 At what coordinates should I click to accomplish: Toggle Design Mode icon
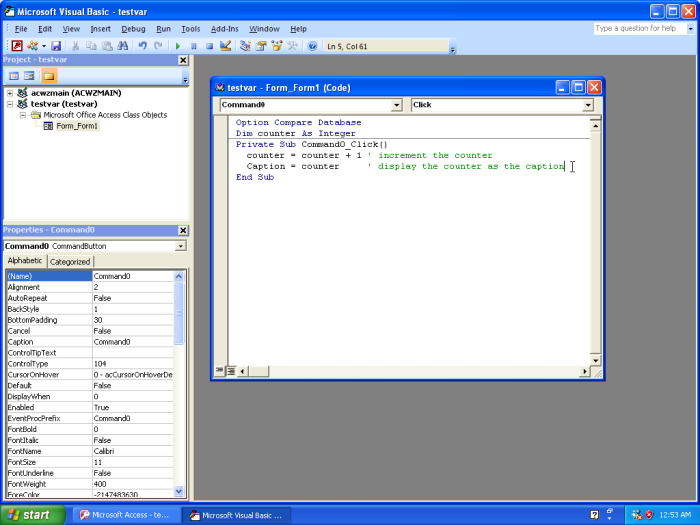coord(225,46)
